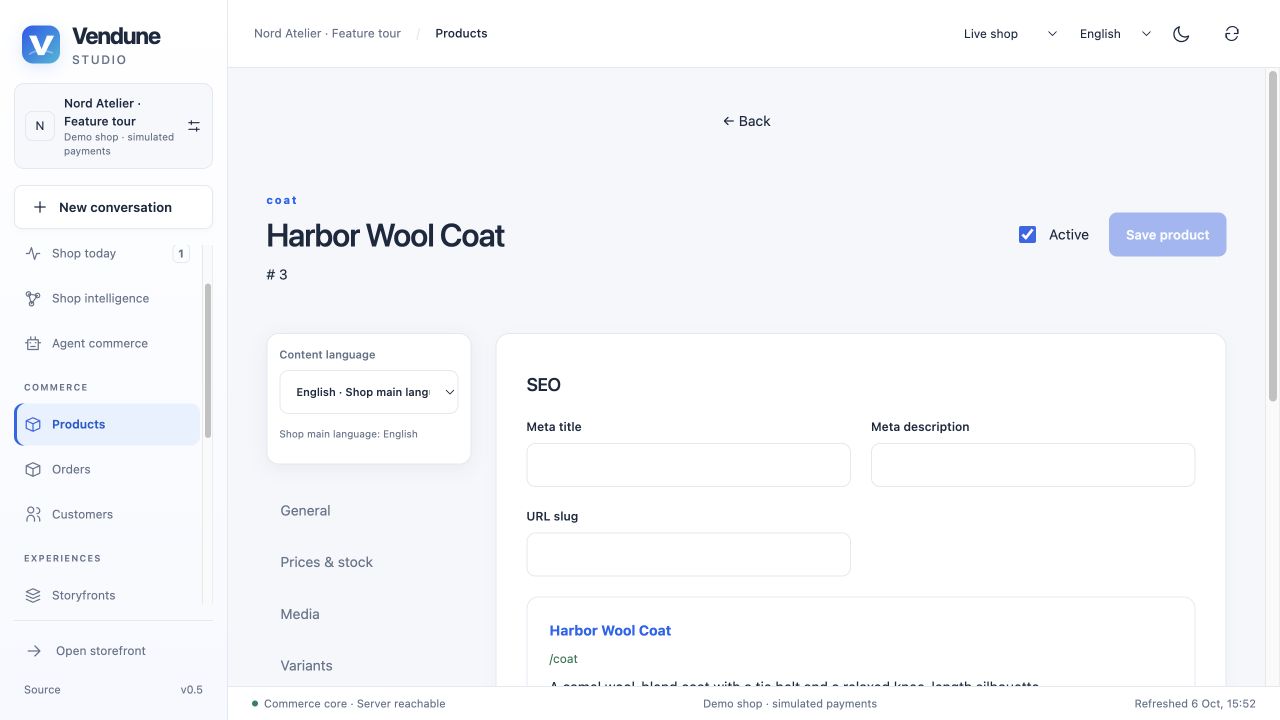Click the coat category label

click(282, 200)
